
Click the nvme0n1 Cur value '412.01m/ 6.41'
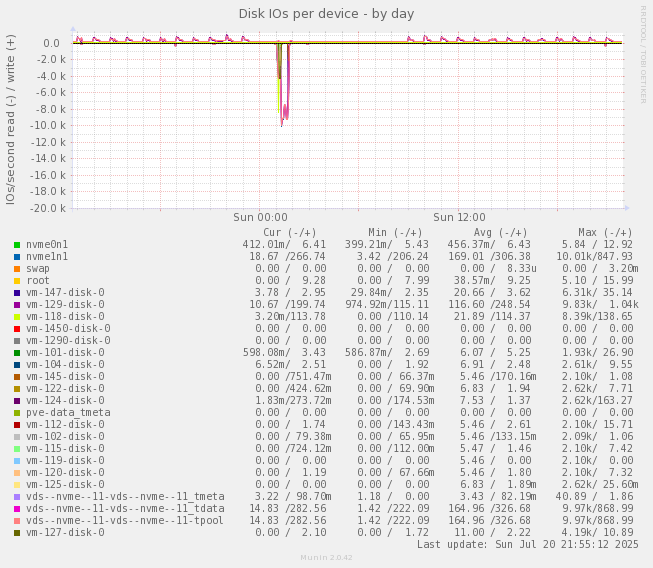284,244
